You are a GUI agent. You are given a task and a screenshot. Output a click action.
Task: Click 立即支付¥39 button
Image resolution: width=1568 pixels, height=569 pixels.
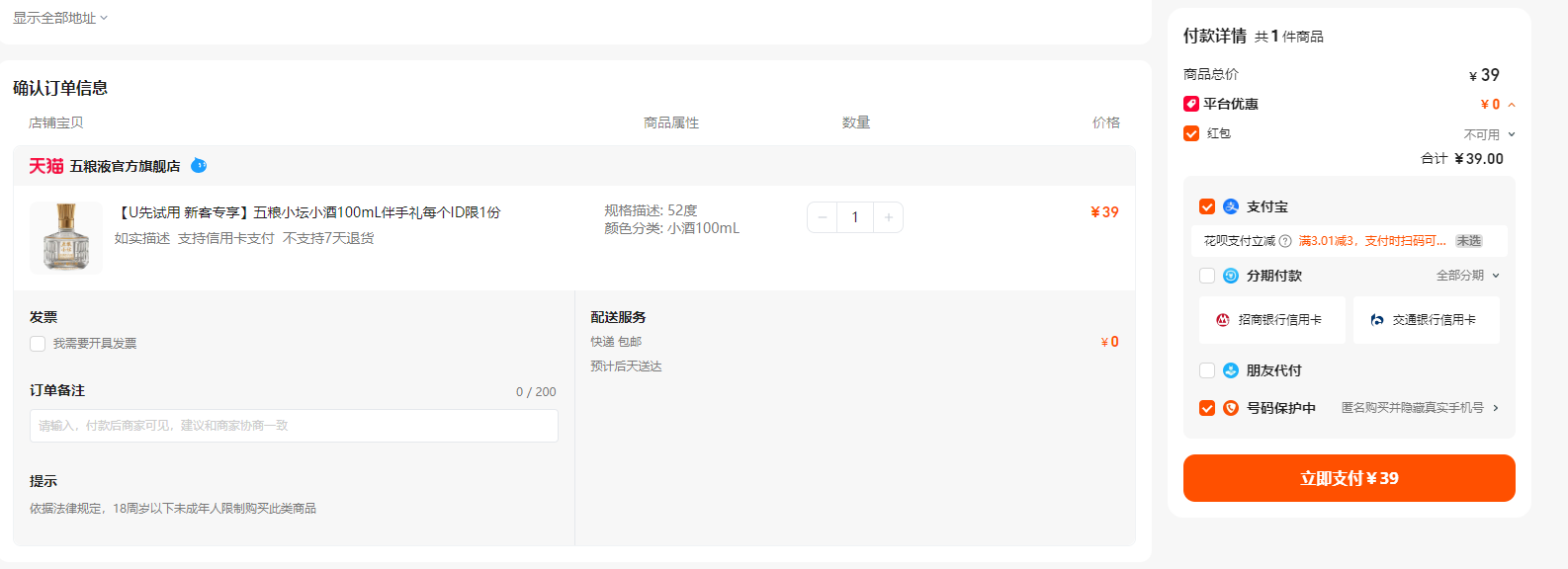pos(1350,478)
